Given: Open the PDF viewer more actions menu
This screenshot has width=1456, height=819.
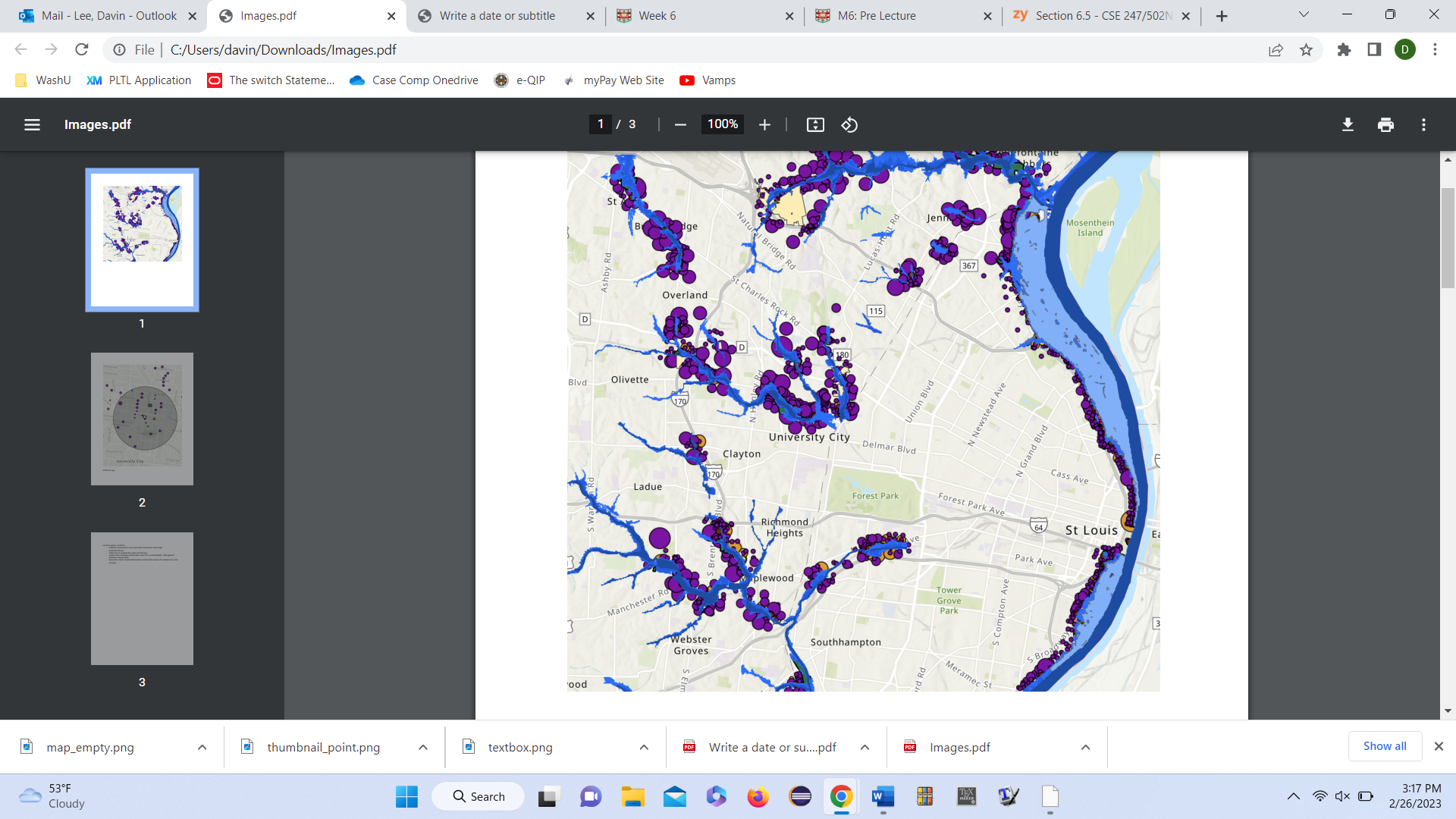Looking at the screenshot, I should coord(1423,124).
